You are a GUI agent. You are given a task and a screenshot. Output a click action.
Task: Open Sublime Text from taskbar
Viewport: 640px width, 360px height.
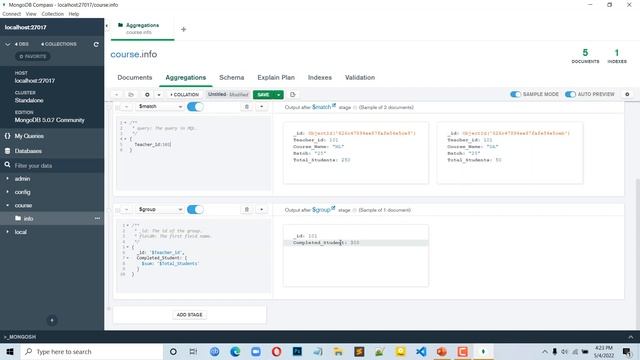click(359, 351)
